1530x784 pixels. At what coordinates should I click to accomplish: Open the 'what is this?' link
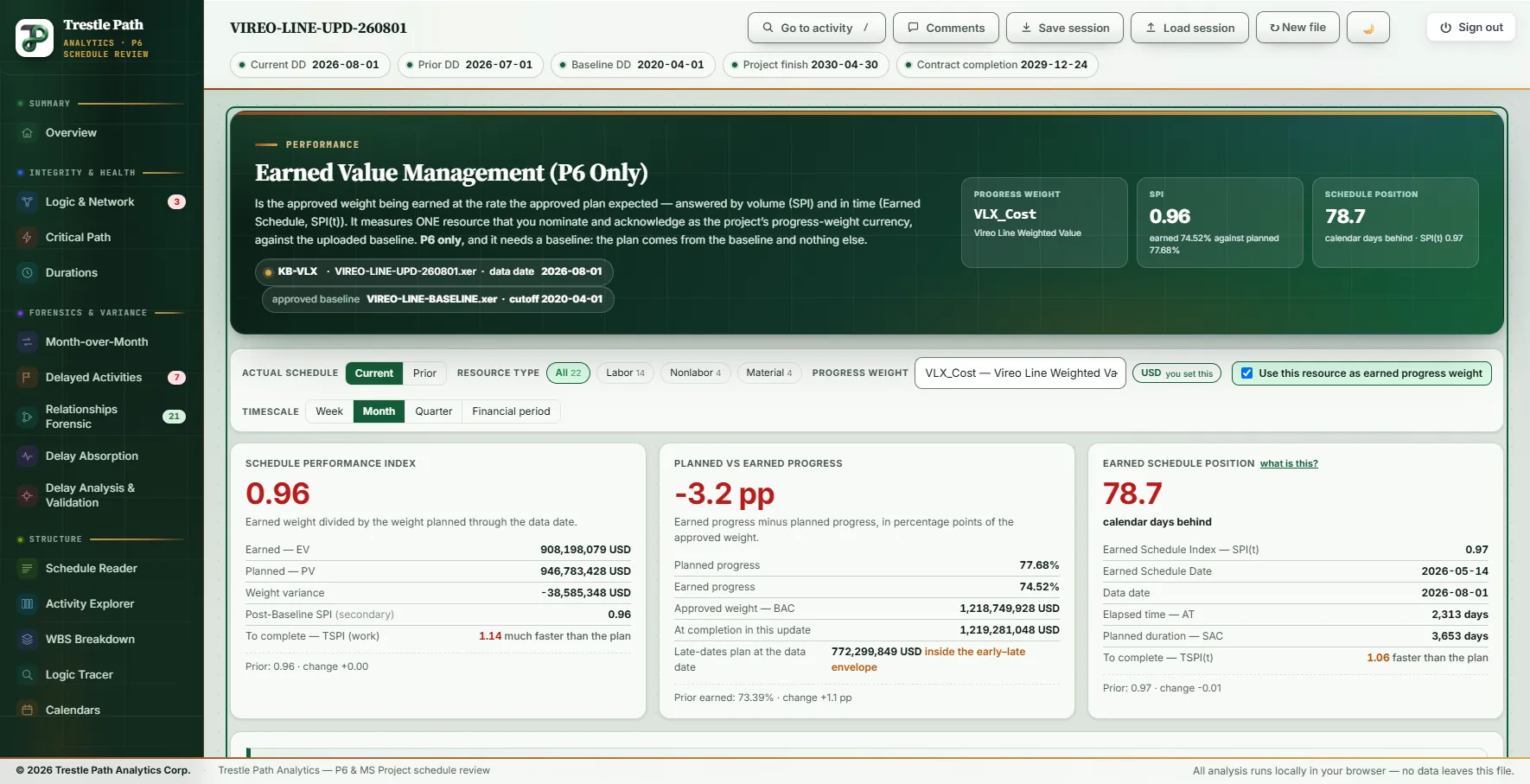(1289, 464)
